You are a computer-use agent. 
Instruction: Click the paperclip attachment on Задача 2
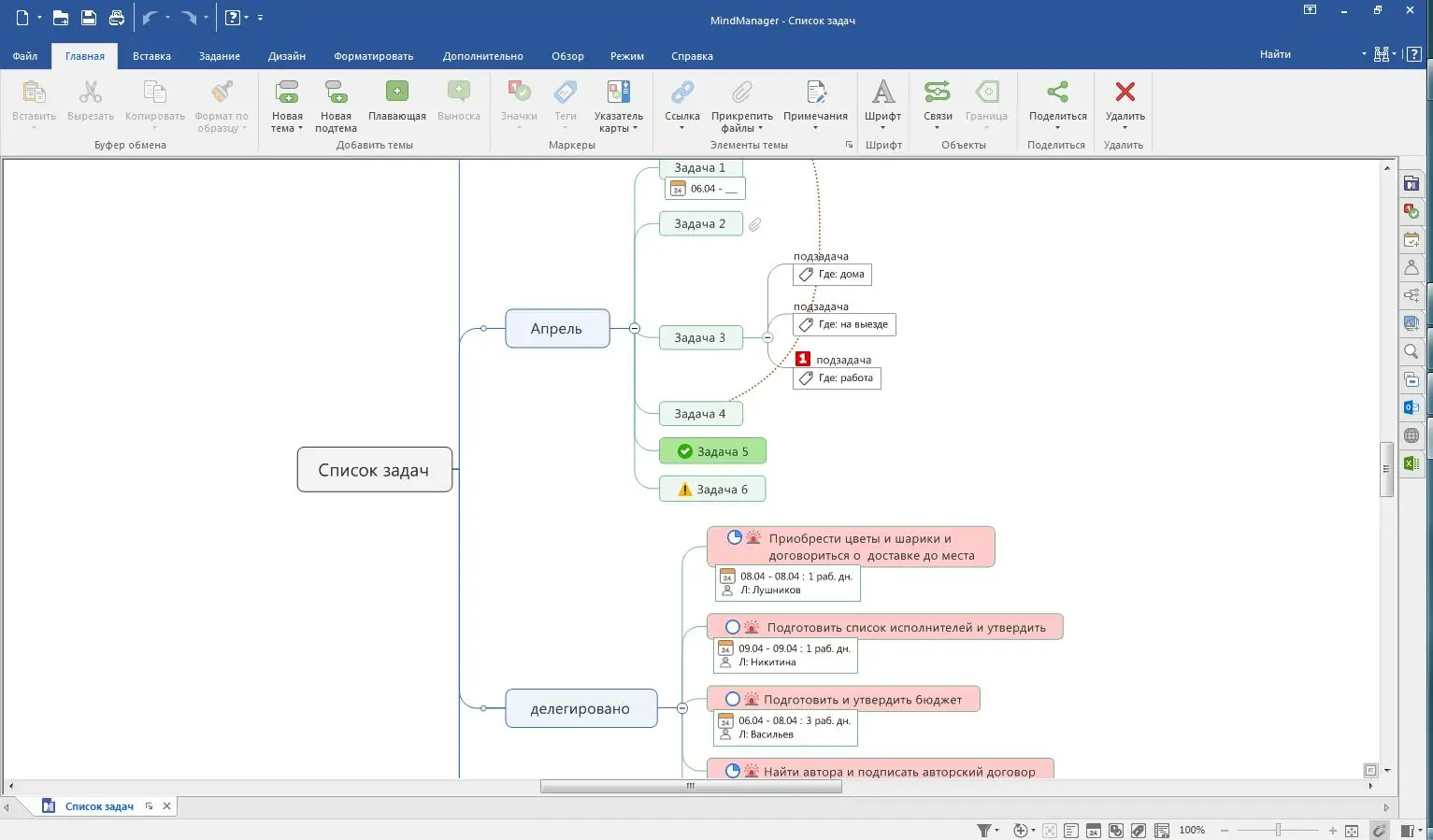click(755, 224)
